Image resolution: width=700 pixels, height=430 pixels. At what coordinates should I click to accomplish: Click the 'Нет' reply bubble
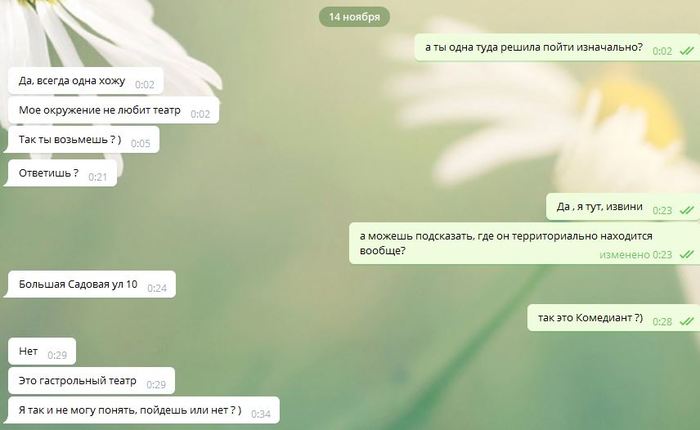click(42, 351)
